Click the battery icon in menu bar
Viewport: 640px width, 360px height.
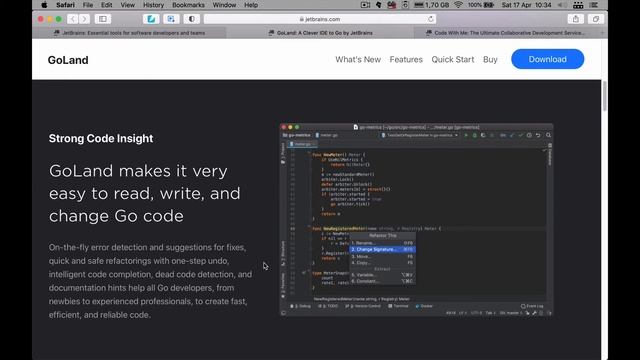(x=489, y=5)
